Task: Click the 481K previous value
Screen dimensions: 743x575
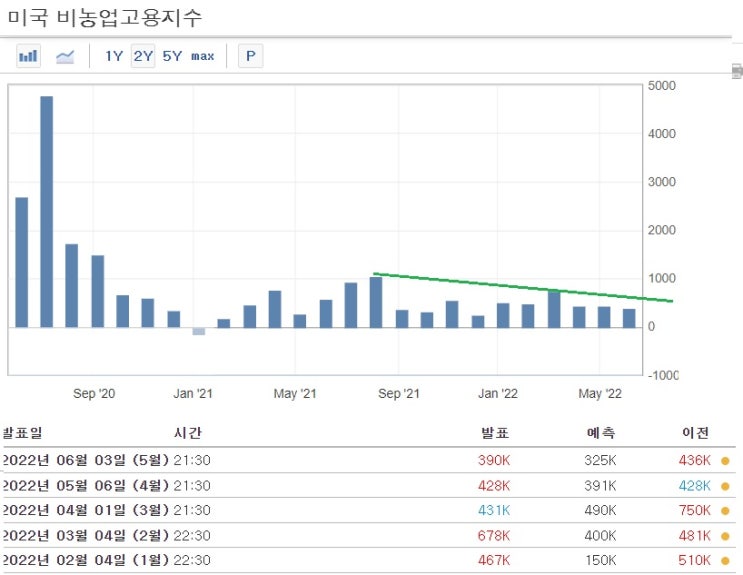Action: (x=695, y=536)
